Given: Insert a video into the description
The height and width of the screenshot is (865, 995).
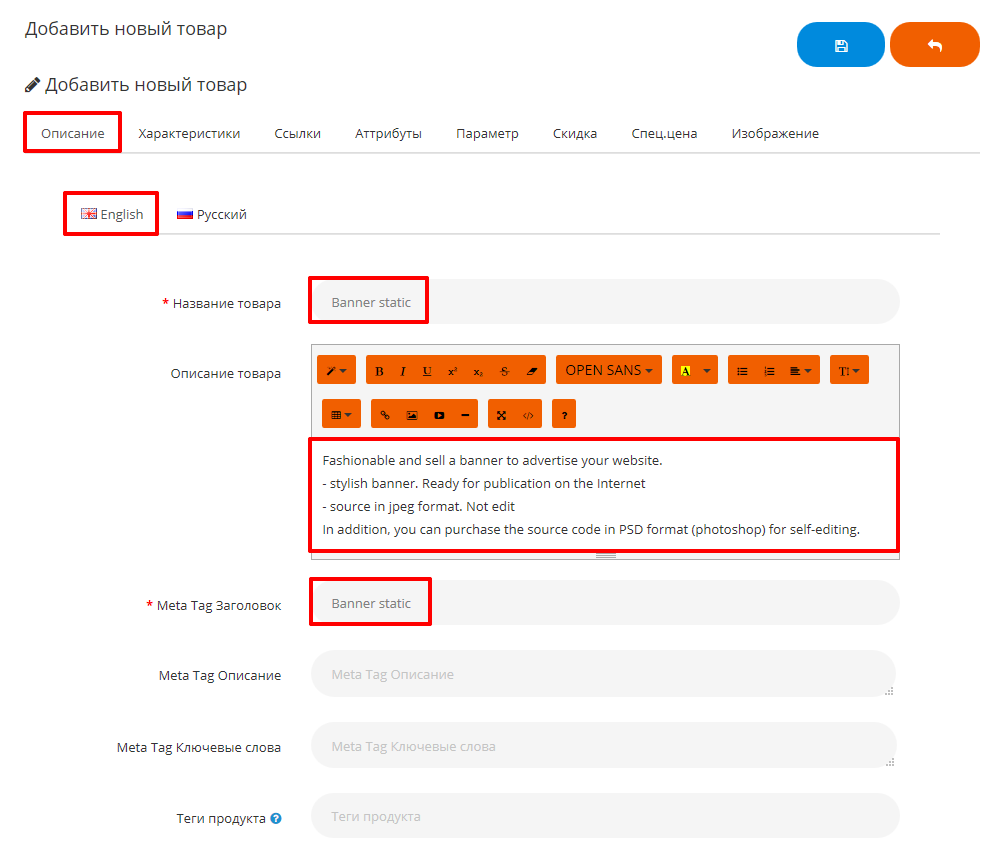Looking at the screenshot, I should pyautogui.click(x=438, y=414).
